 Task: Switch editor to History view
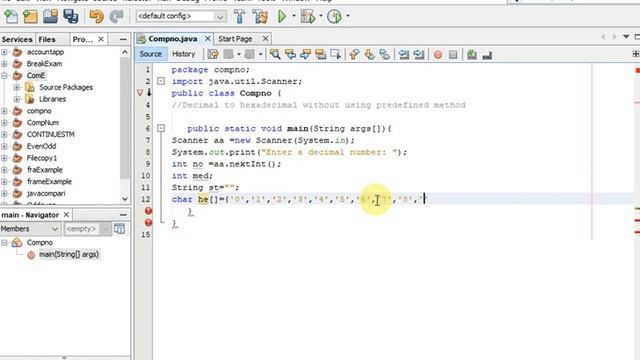[x=184, y=54]
